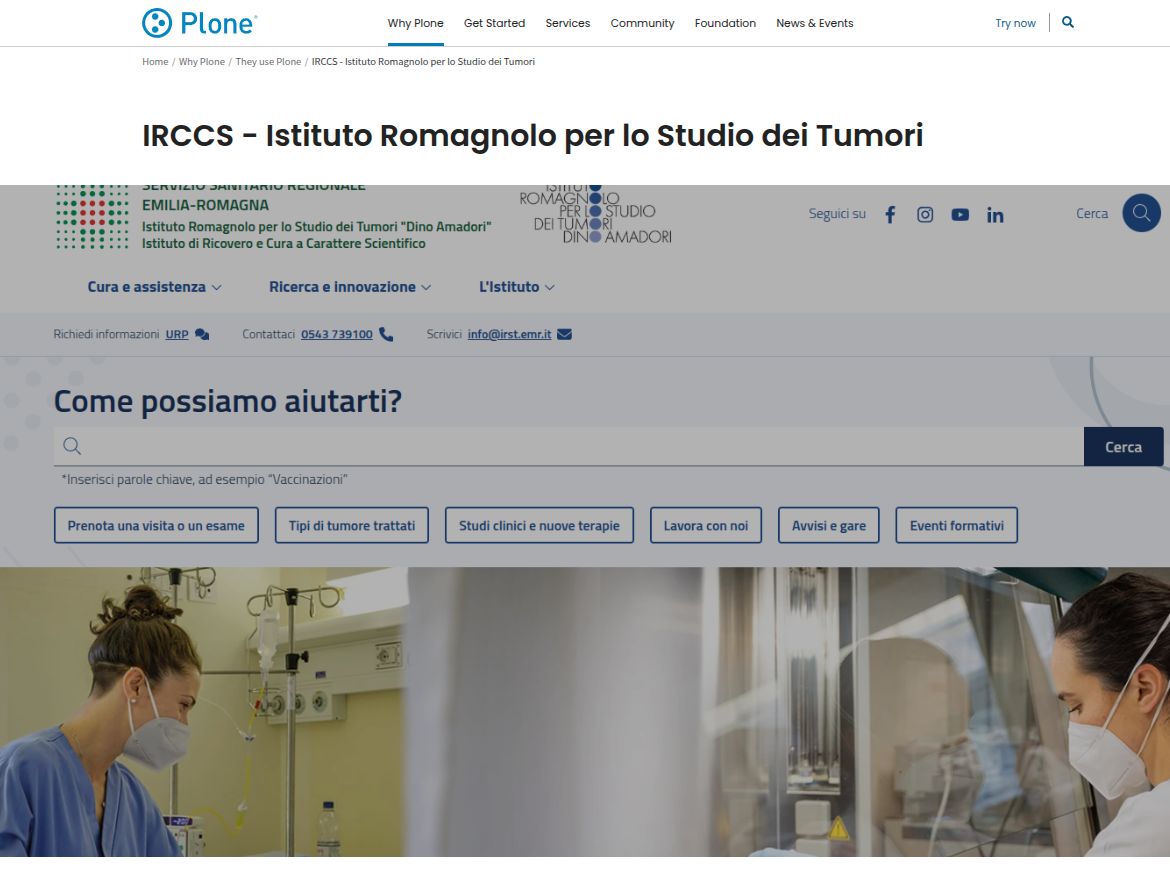Go to They use Plone breadcrumb
1170x888 pixels.
point(268,62)
